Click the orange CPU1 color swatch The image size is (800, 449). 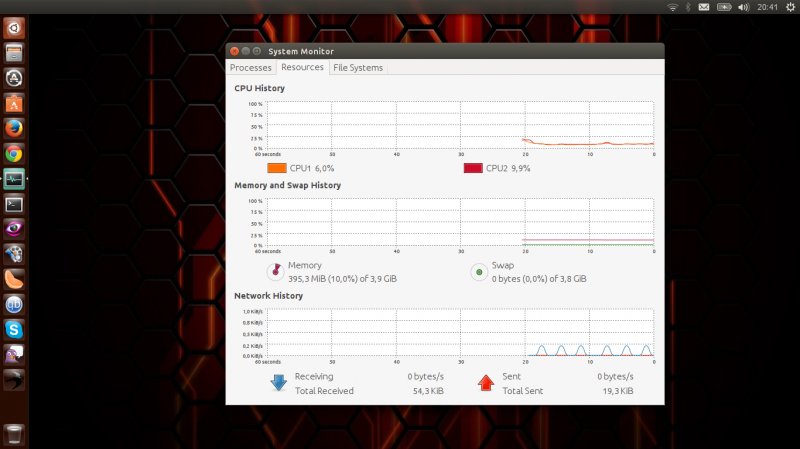point(277,168)
